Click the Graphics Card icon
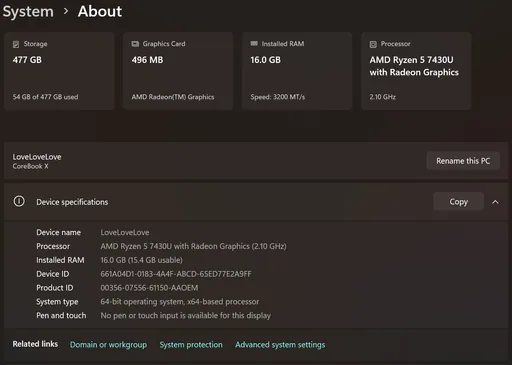Screen dimensions: 512x365 point(135,44)
